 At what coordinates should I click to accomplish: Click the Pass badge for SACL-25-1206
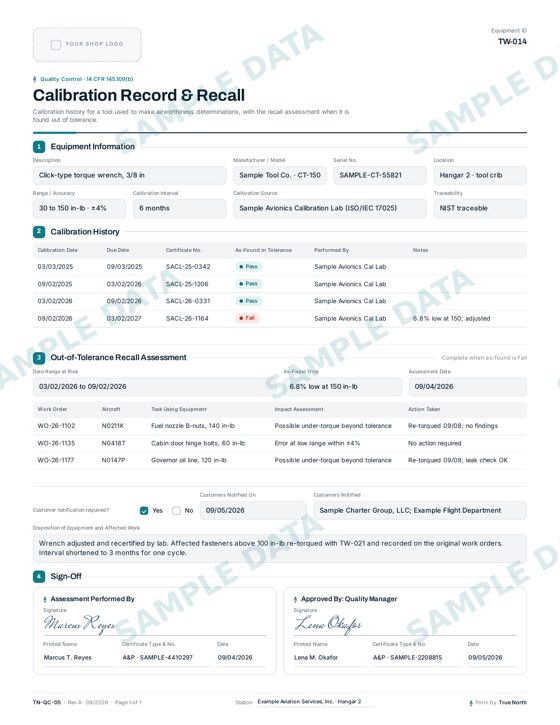point(249,284)
